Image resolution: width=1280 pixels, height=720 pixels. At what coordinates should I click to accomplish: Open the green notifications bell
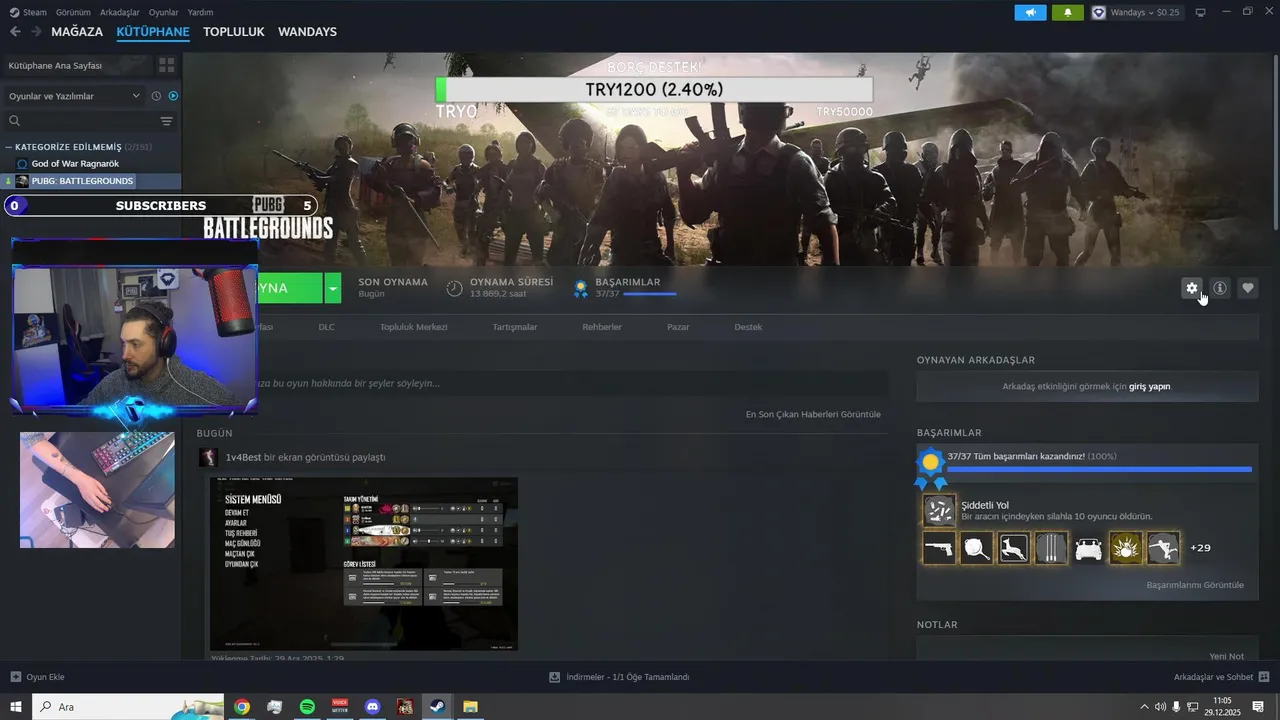[1068, 12]
